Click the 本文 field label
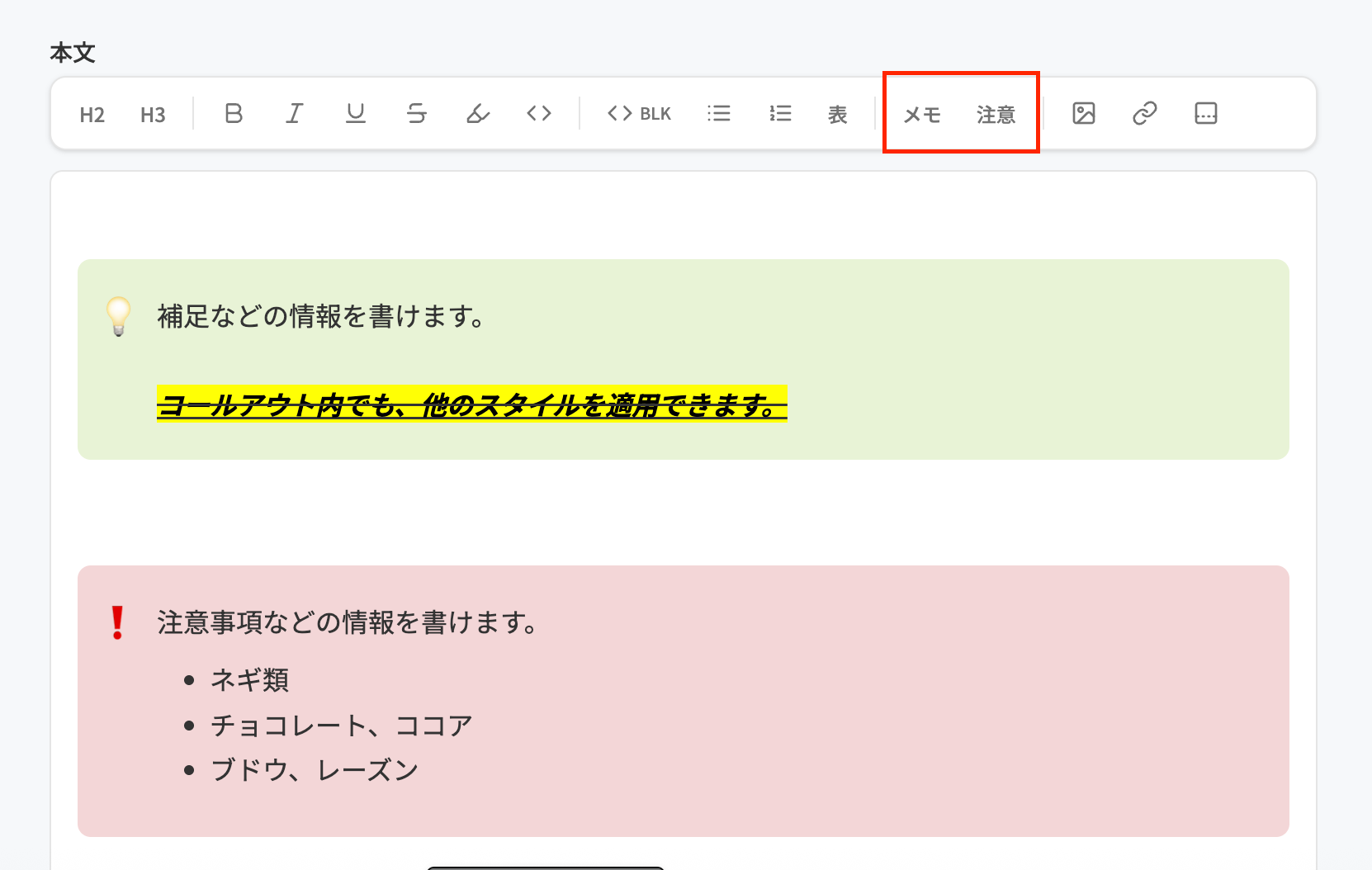 click(x=73, y=53)
